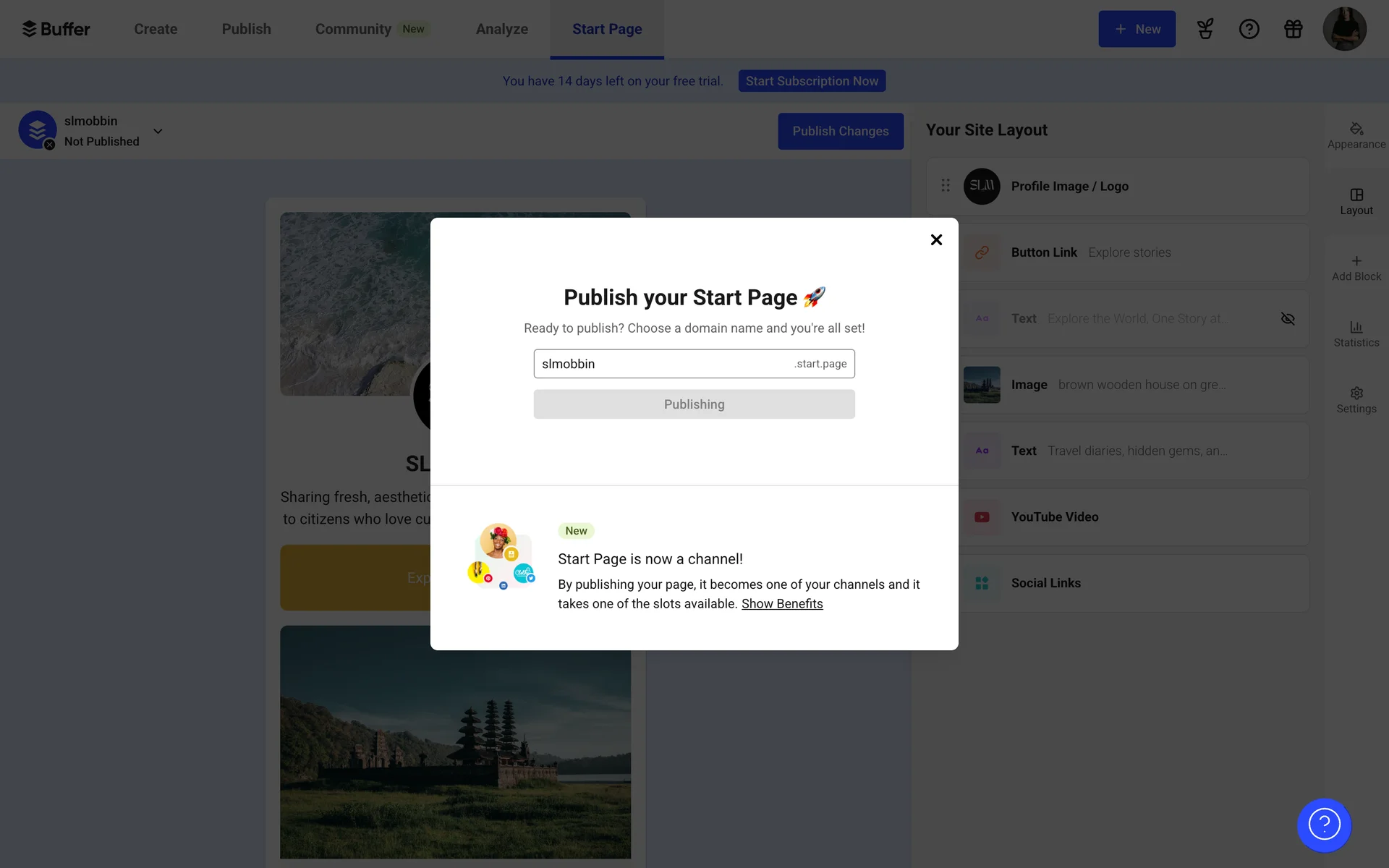The image size is (1389, 868).
Task: Go to the Community tab
Action: [353, 29]
